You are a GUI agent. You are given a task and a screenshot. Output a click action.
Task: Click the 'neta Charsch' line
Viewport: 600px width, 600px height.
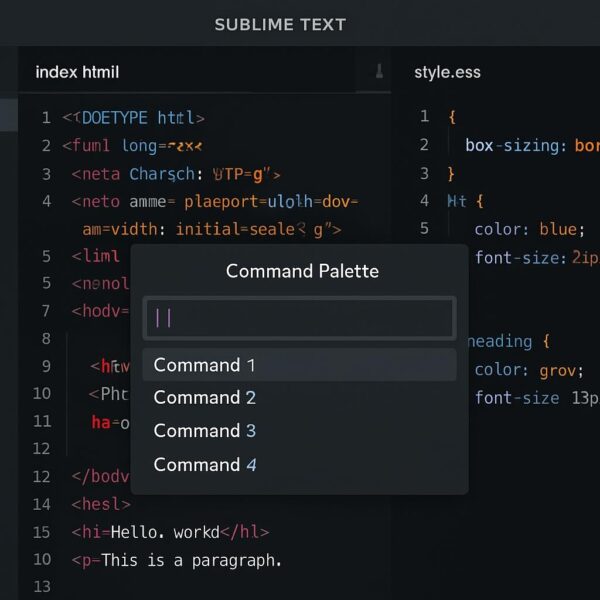click(176, 174)
